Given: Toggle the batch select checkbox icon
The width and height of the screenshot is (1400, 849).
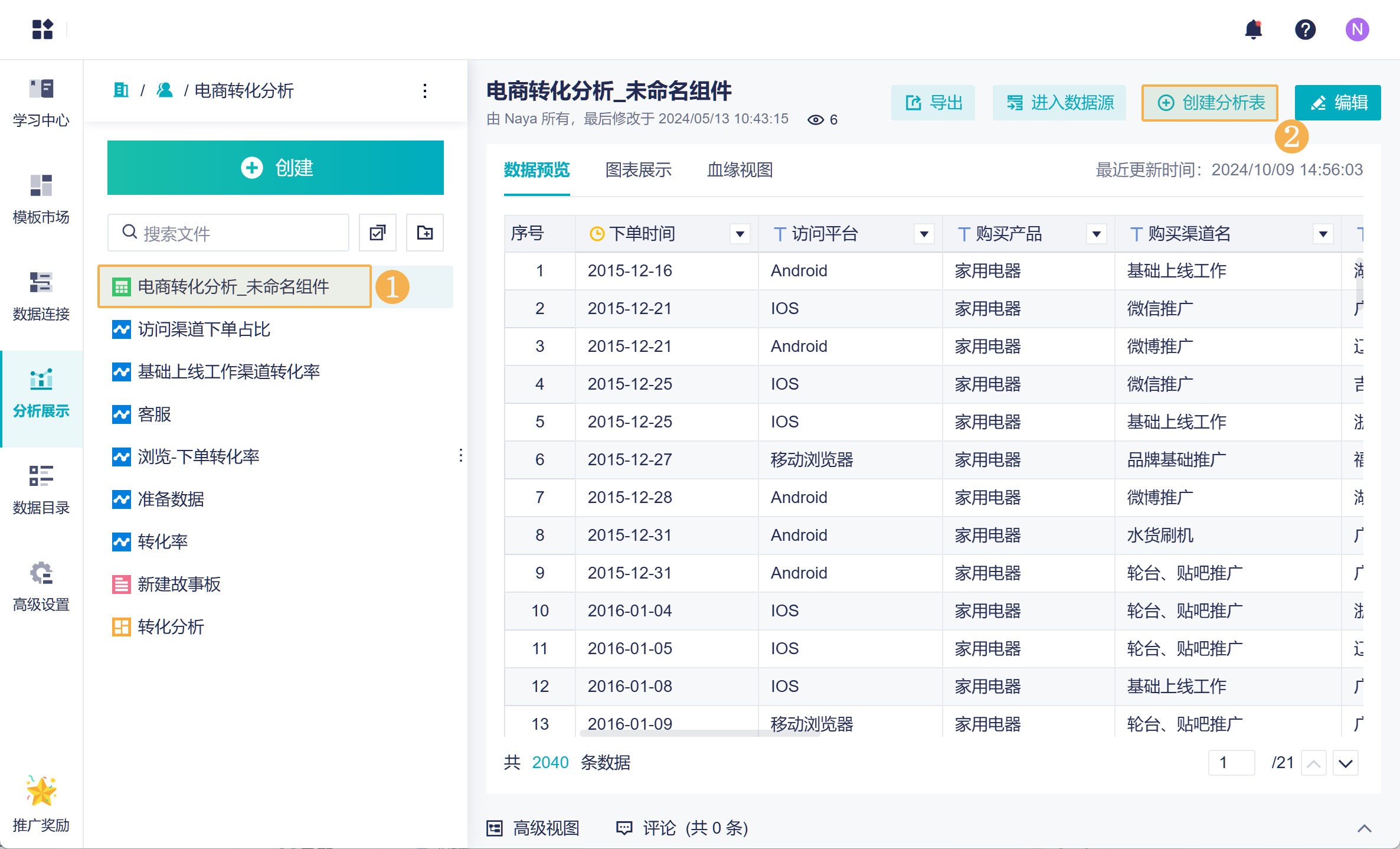Looking at the screenshot, I should tap(377, 233).
